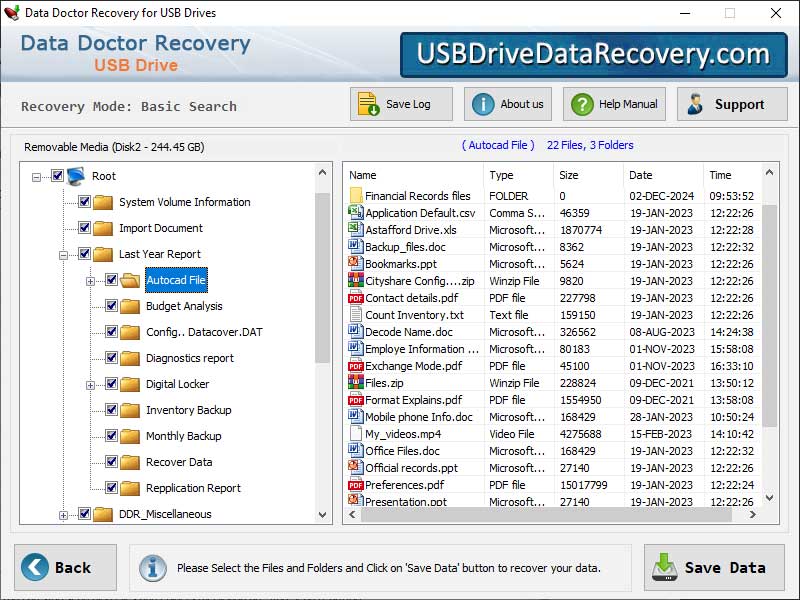Expand the Digital Locker node
Image resolution: width=800 pixels, height=600 pixels.
(90, 383)
